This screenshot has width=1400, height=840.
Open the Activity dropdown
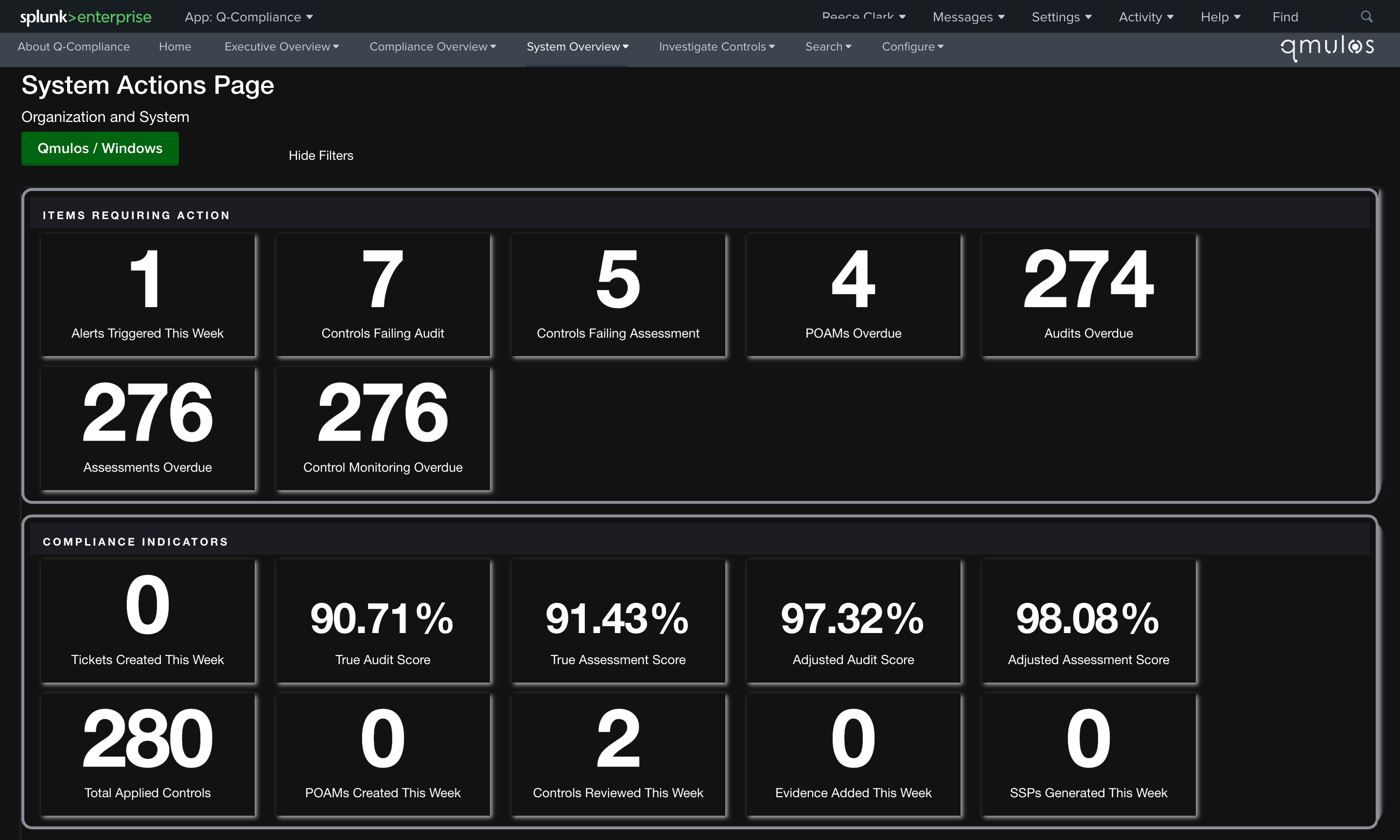point(1146,17)
